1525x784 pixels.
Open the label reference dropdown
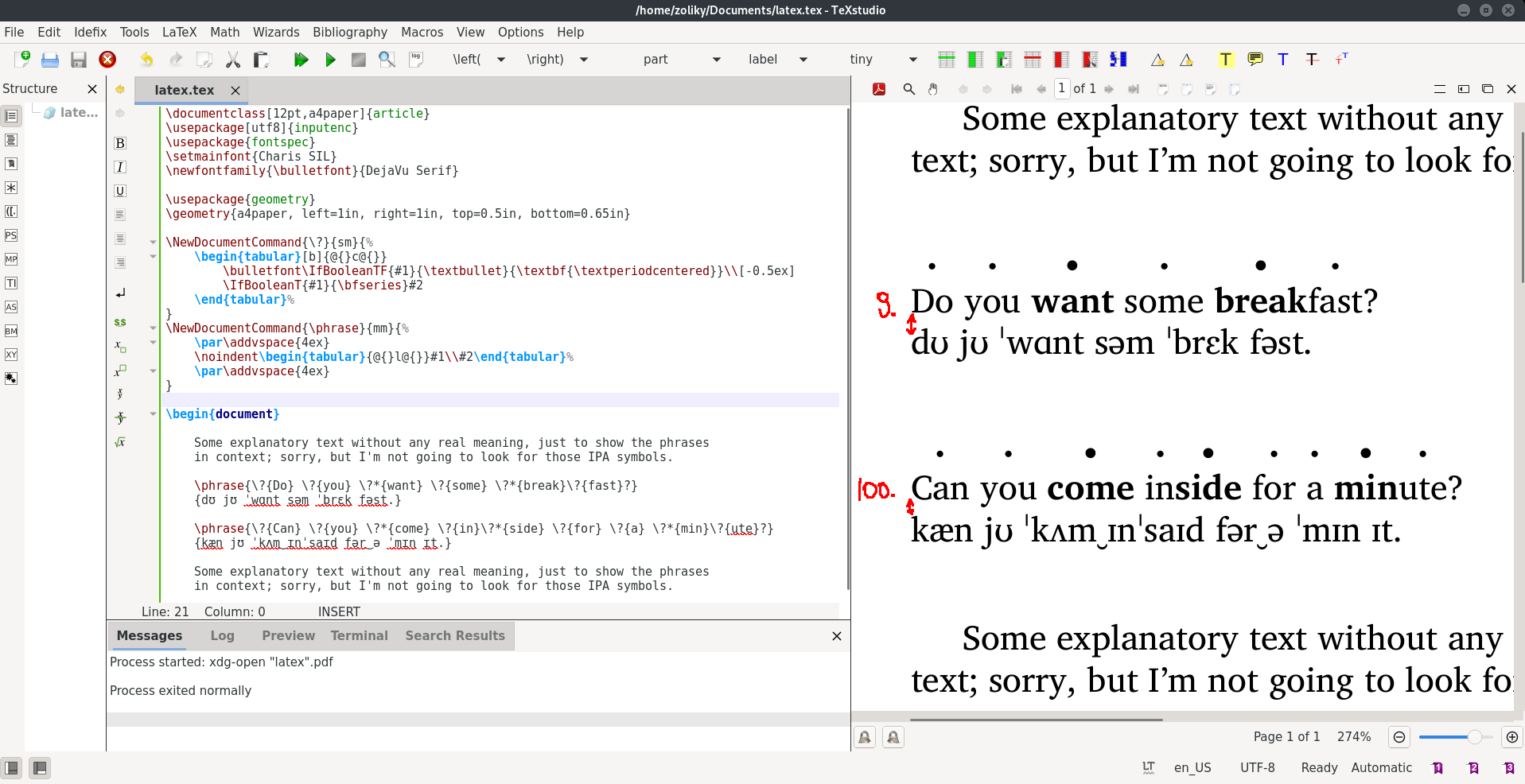(x=803, y=60)
